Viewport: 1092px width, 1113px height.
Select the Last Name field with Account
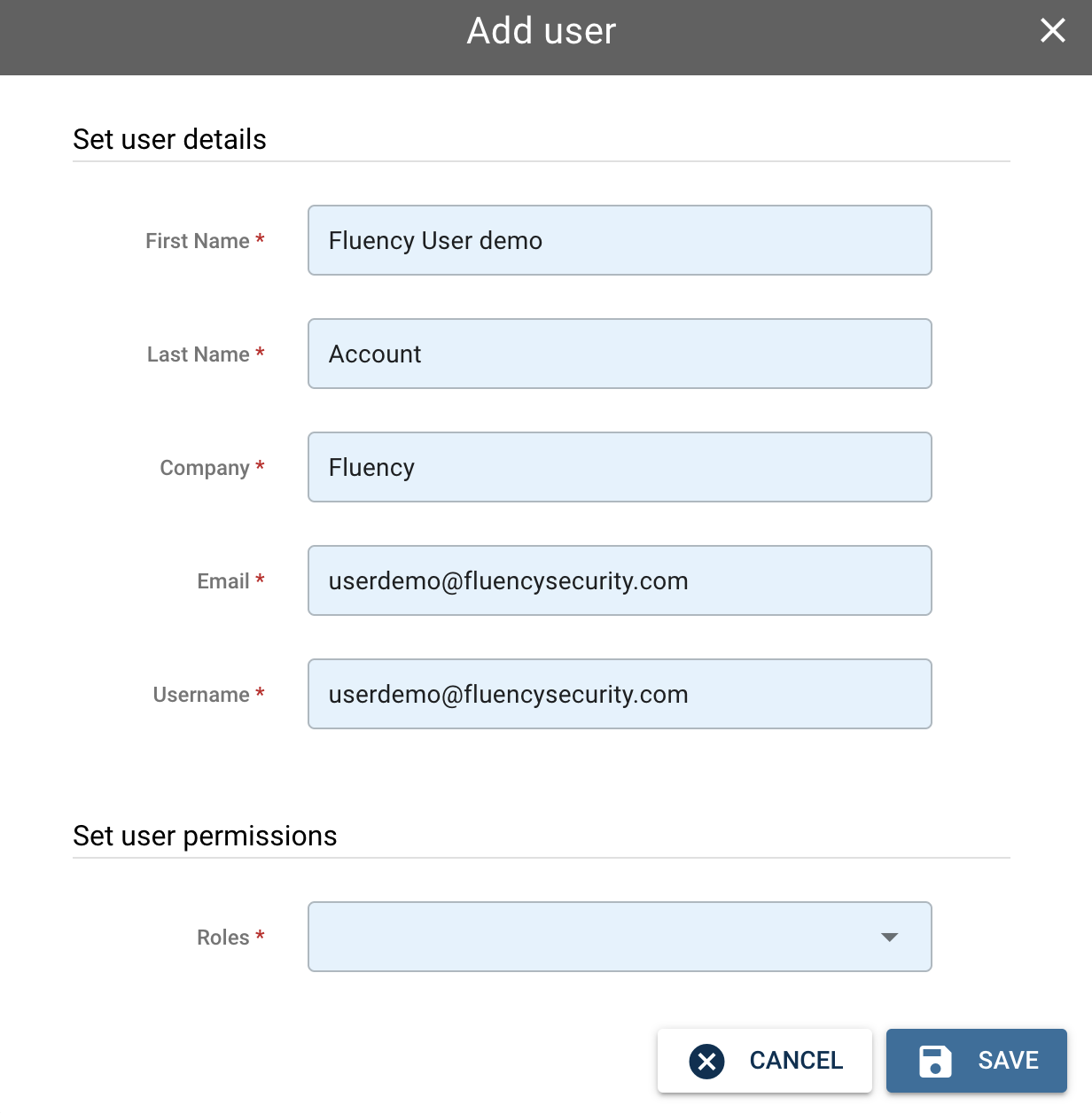click(x=620, y=354)
